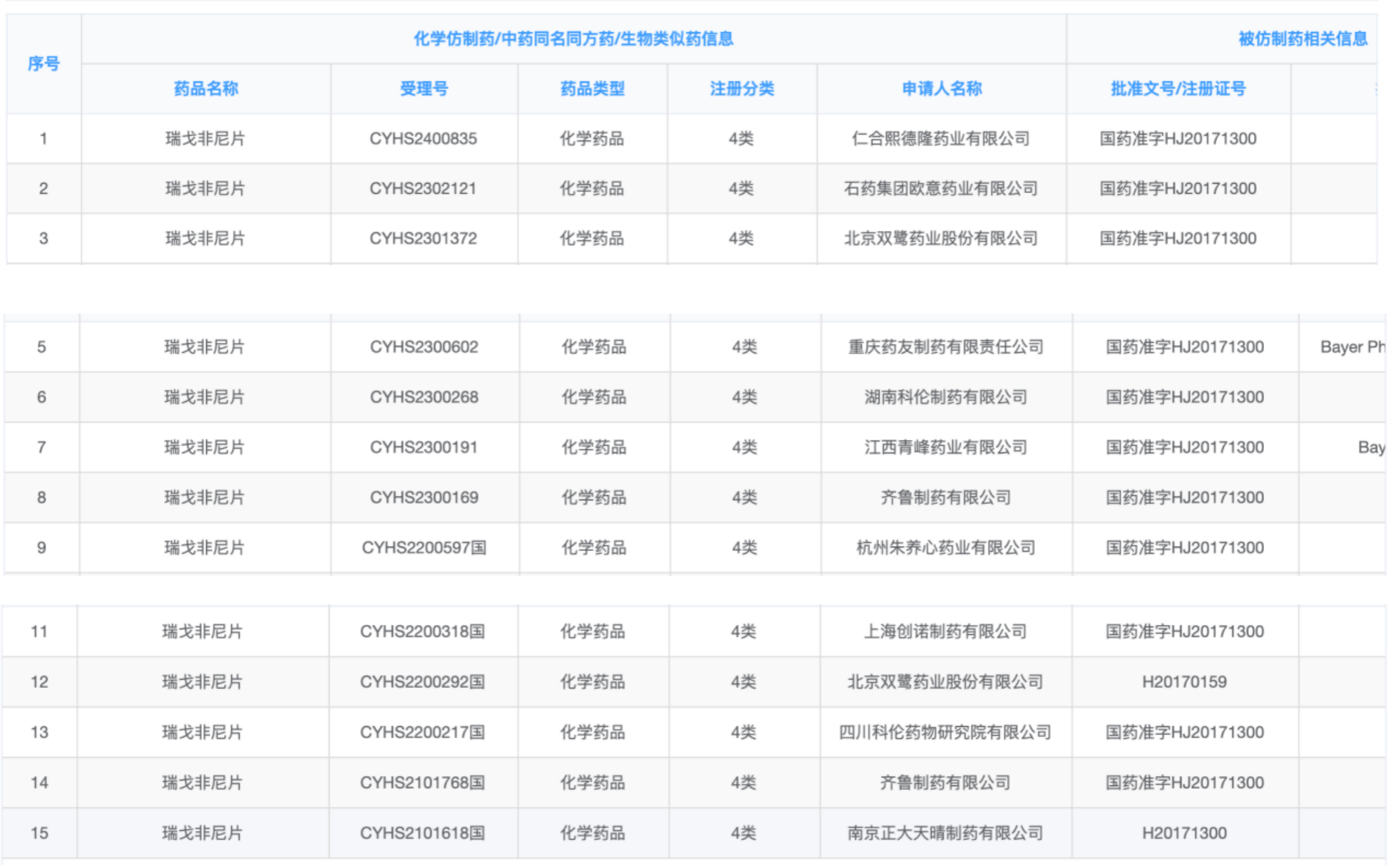Click 化学药品 type in row 2
Viewport: 1393px width, 868px height.
click(592, 189)
